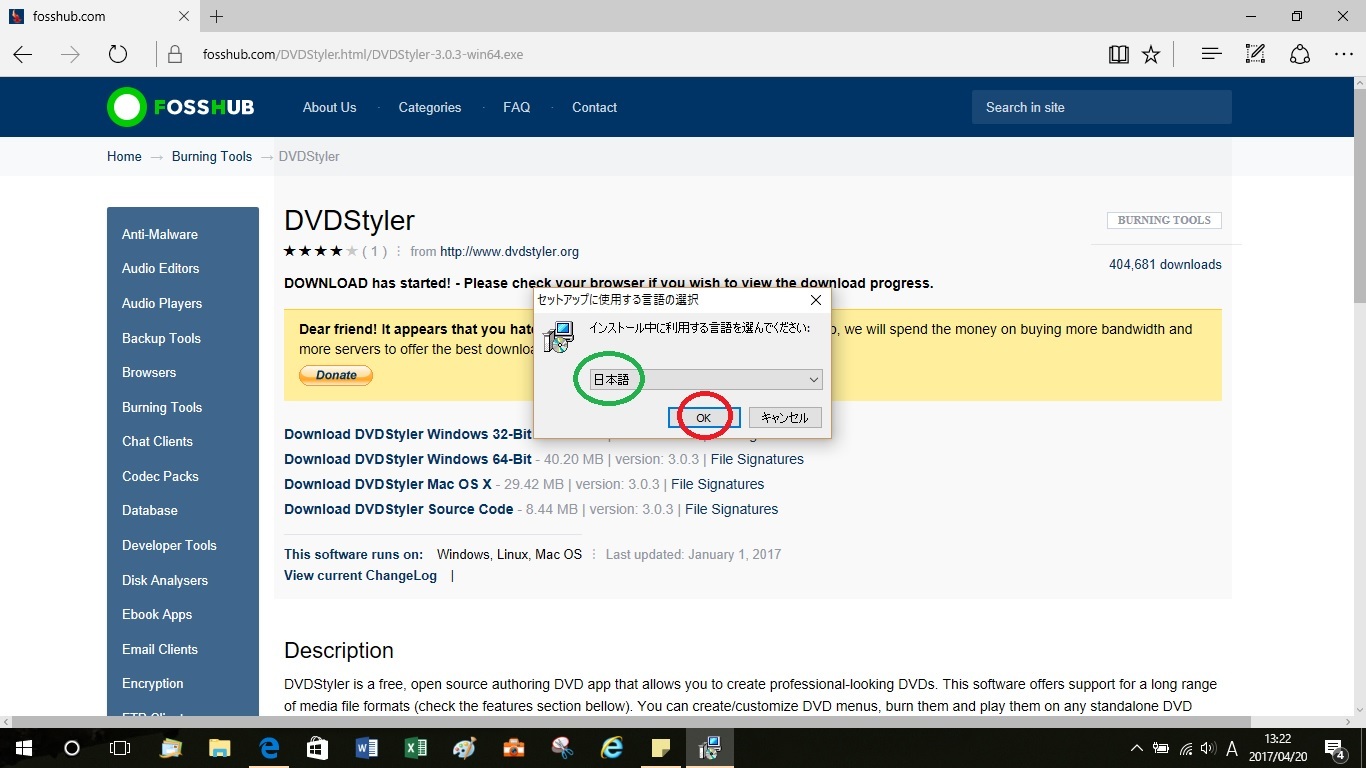Viewport: 1366px width, 768px height.
Task: Confirm language with OK button
Action: click(703, 417)
